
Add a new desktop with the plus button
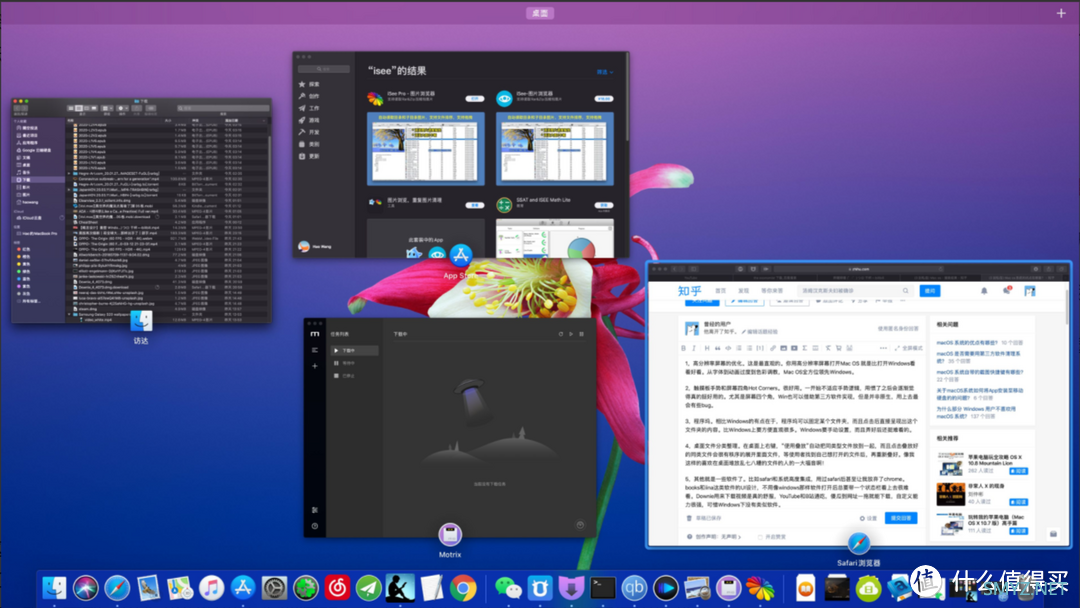coord(1061,13)
